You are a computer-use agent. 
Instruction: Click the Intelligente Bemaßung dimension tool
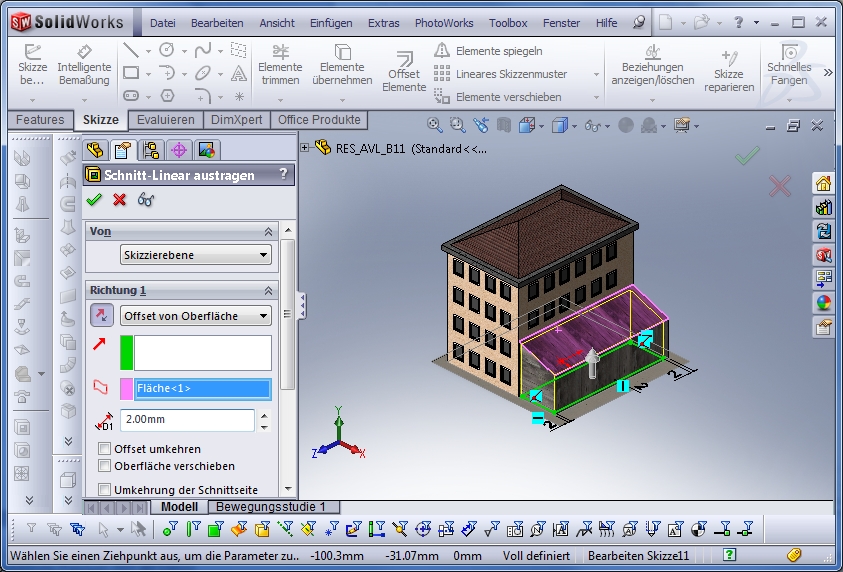coord(84,66)
